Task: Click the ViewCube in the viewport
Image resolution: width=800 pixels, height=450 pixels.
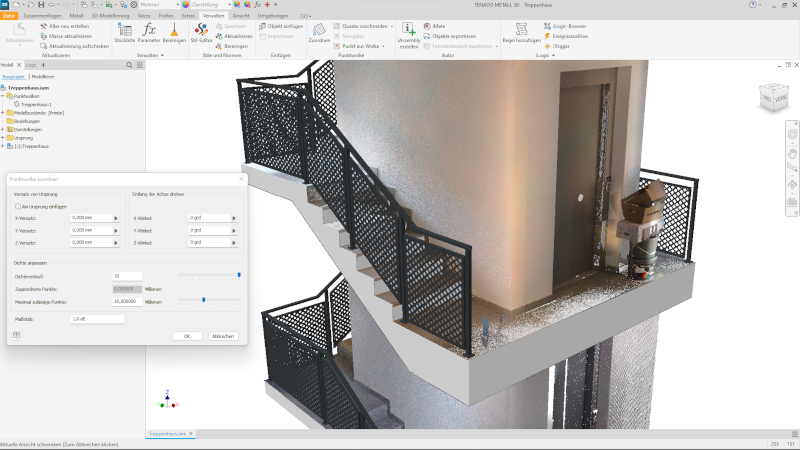Action: click(773, 96)
